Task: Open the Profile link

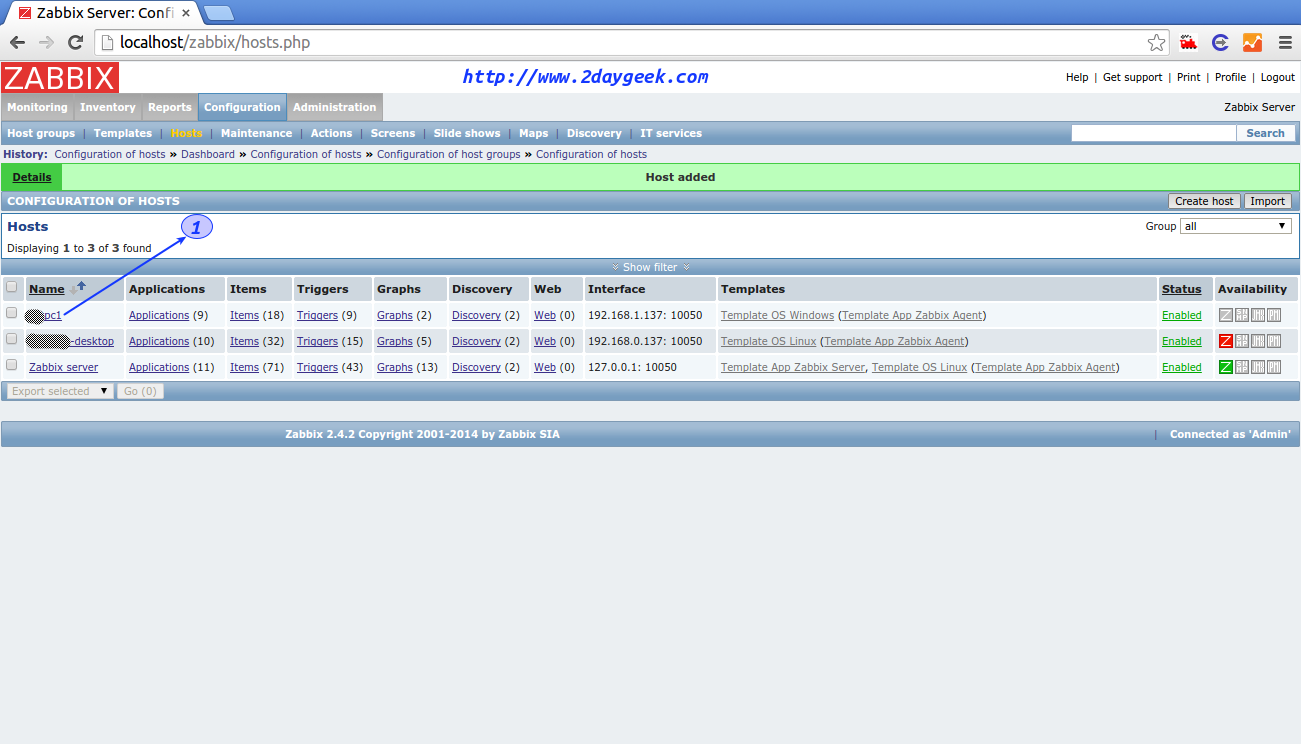Action: point(1230,77)
